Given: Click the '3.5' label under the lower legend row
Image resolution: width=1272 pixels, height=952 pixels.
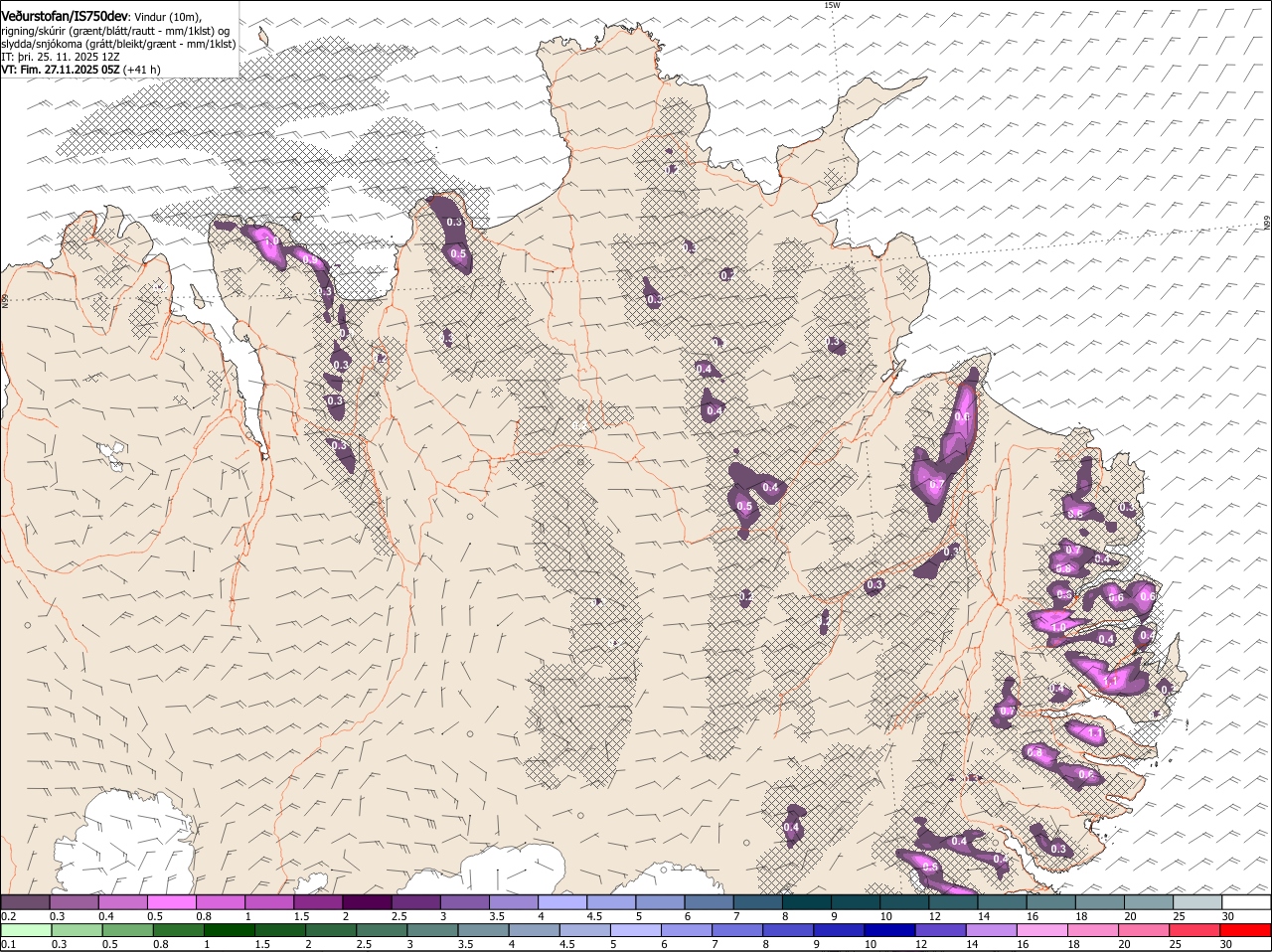Looking at the screenshot, I should click(x=466, y=945).
